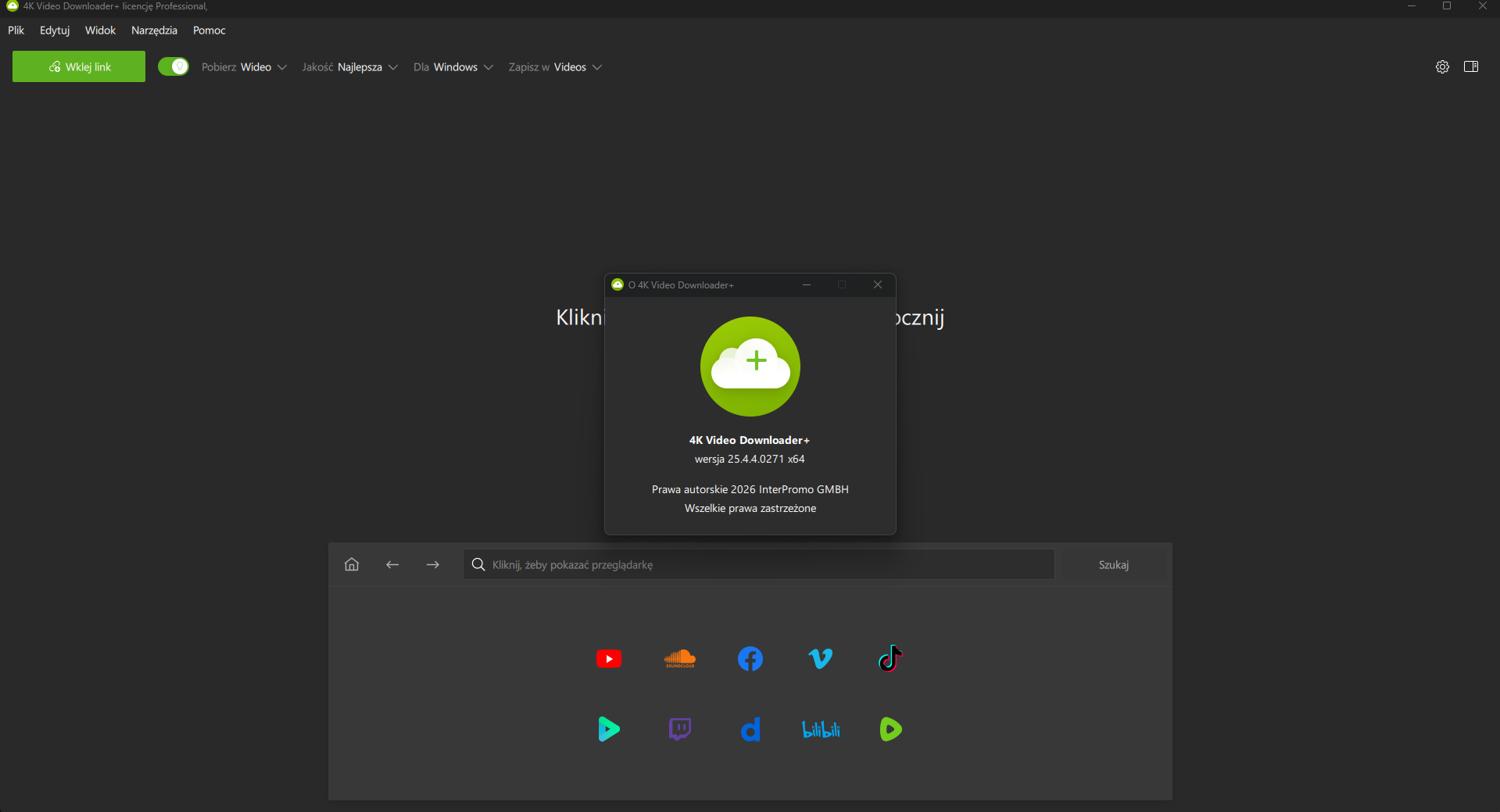This screenshot has width=1500, height=812.
Task: Open the Facebook shortcut icon
Action: pyautogui.click(x=750, y=659)
